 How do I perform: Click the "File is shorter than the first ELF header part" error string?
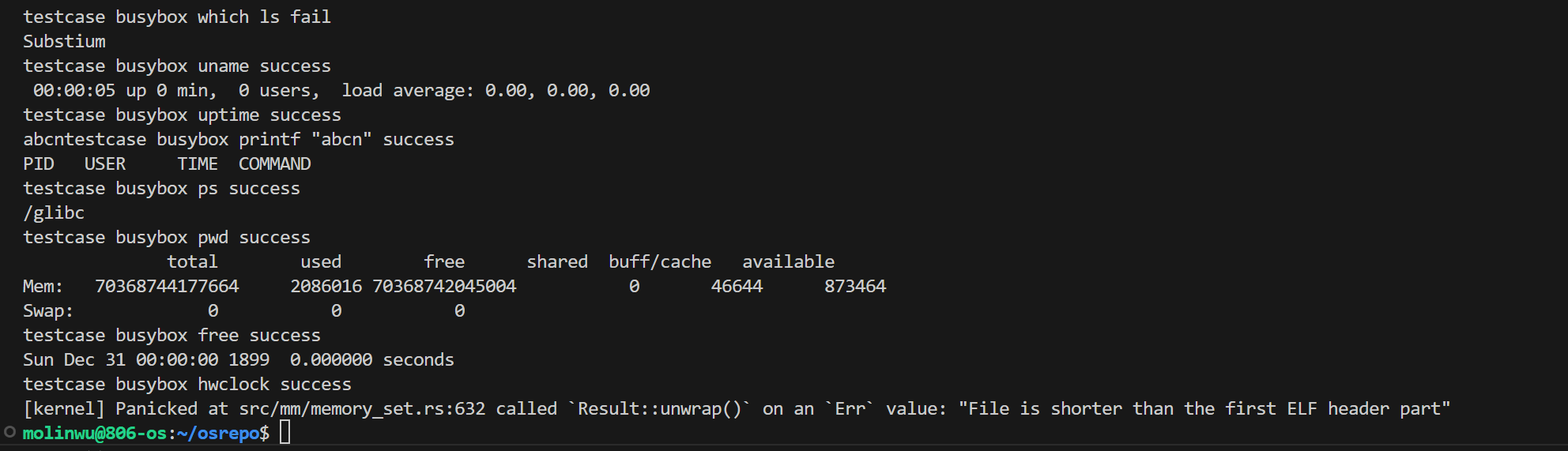click(1204, 408)
